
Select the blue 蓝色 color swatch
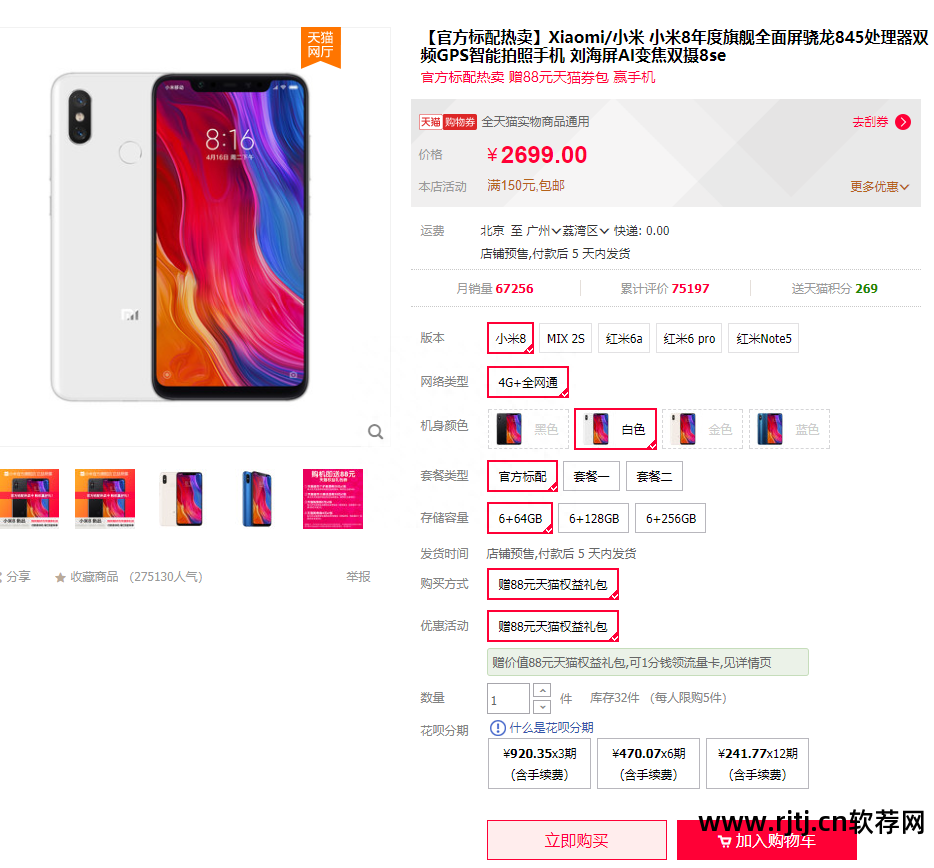[789, 429]
